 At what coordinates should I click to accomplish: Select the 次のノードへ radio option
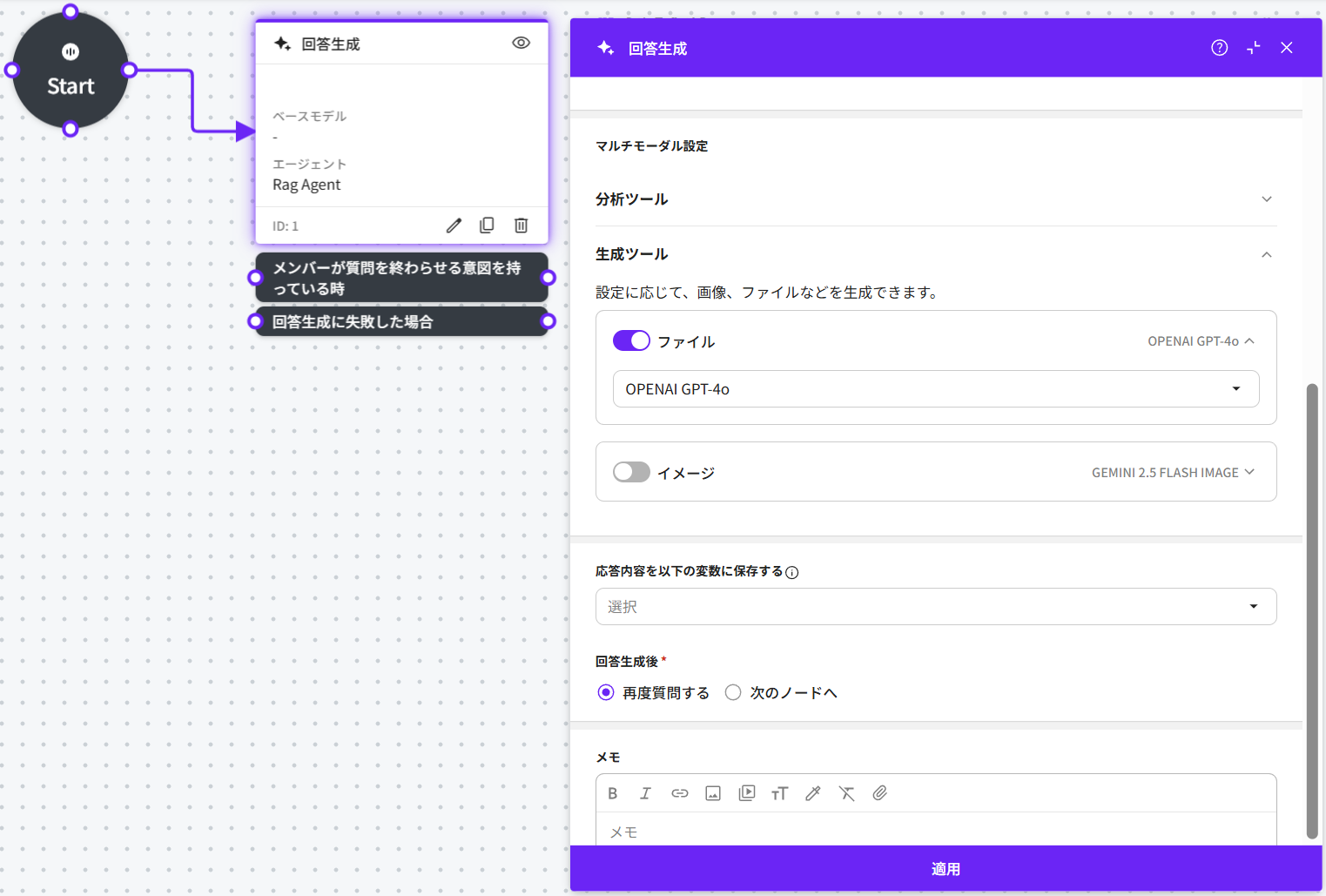coord(733,692)
